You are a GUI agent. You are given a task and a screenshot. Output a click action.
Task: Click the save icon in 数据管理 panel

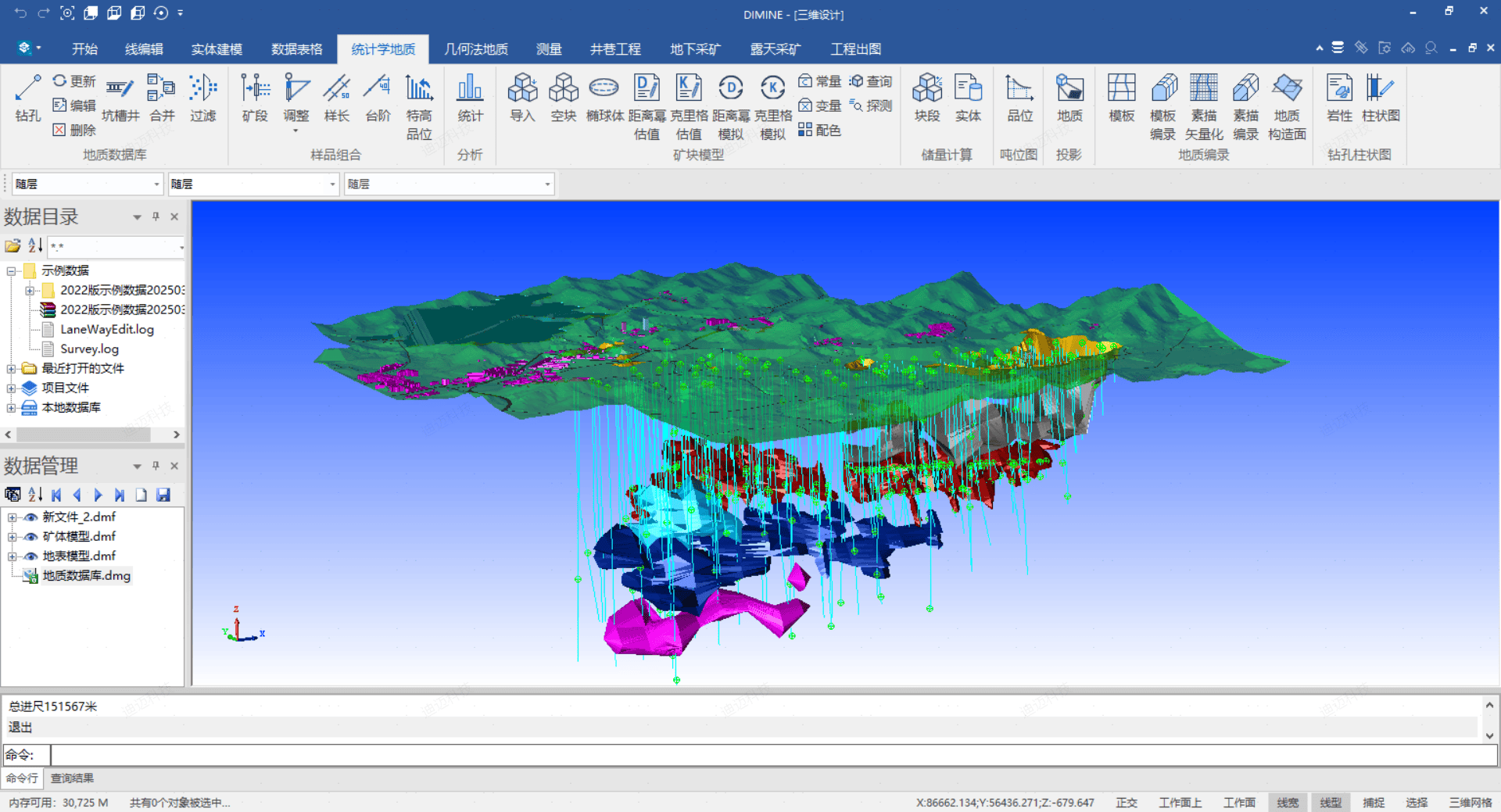click(x=163, y=495)
